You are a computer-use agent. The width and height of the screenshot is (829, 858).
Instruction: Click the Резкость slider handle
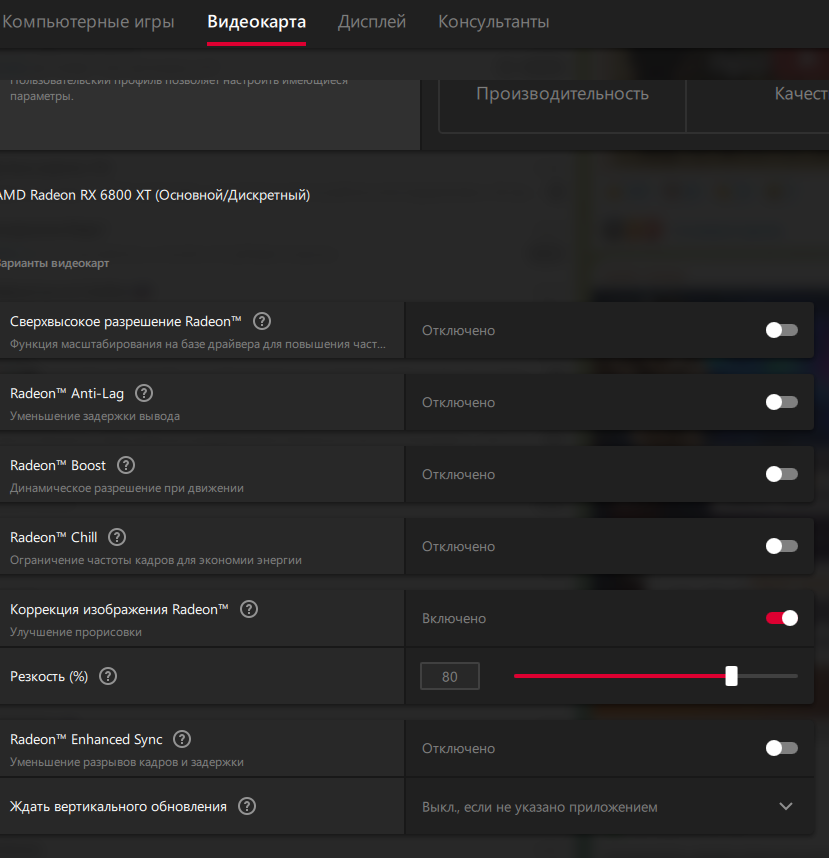(731, 676)
